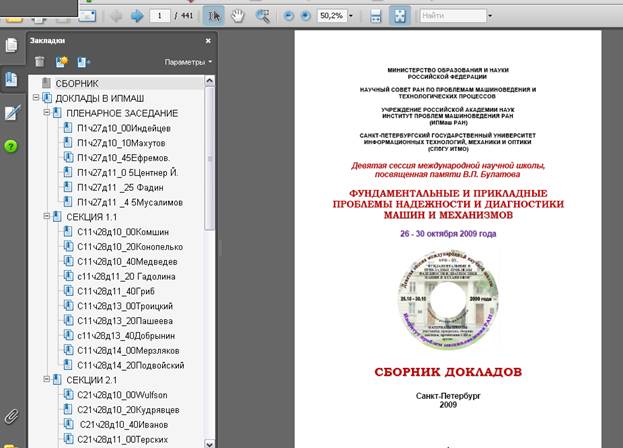Open bookmark С11ч28д13_20Пашеева

[x=125, y=321]
